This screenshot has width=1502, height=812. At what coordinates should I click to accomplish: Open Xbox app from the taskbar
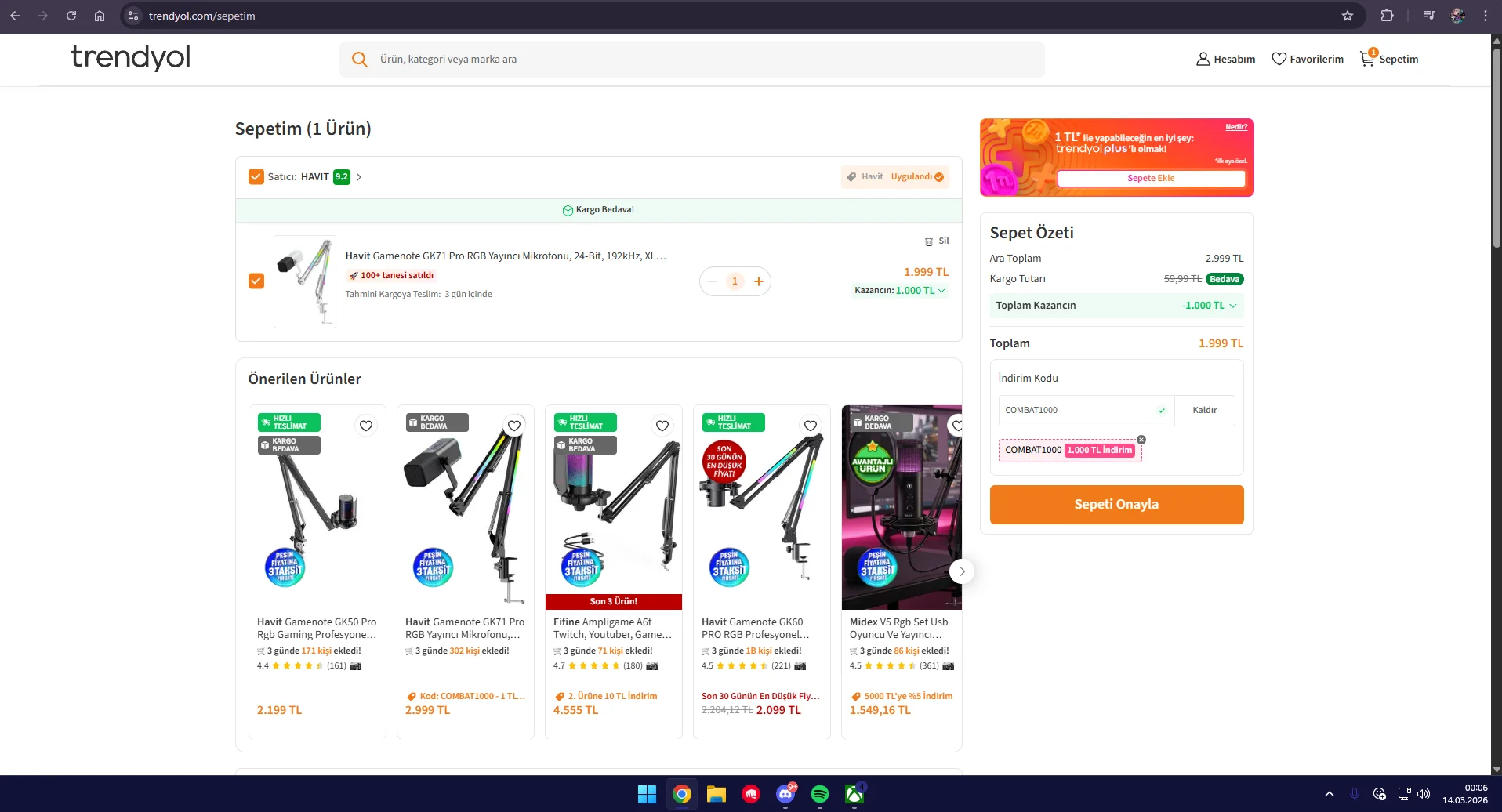click(854, 795)
